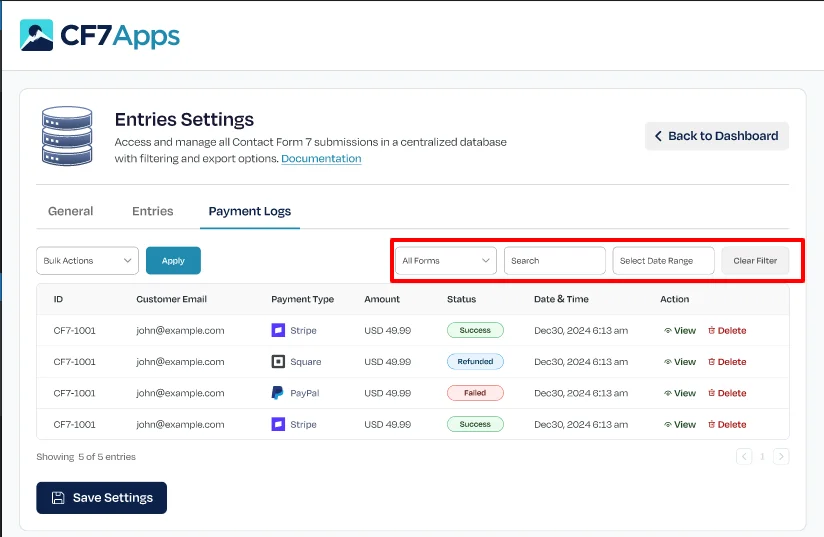Click the Amount column header
This screenshot has width=824, height=537.
point(382,299)
